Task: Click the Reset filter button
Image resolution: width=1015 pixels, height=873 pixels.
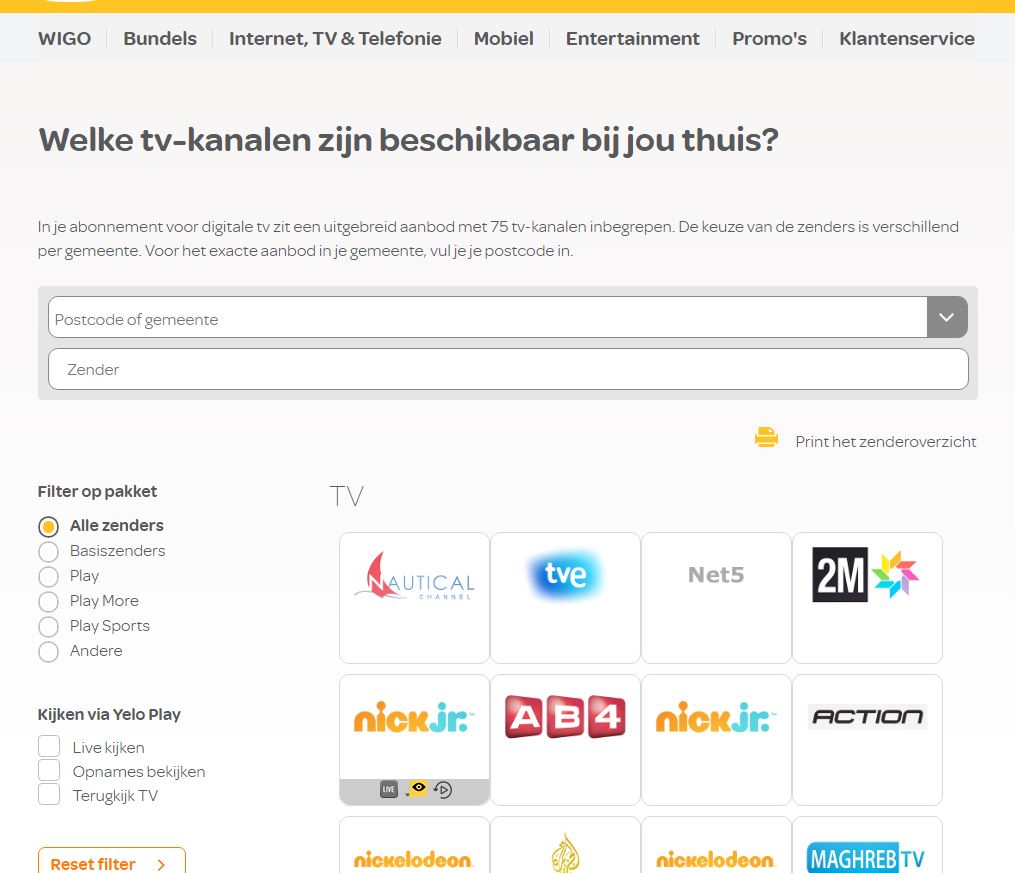Action: point(112,861)
